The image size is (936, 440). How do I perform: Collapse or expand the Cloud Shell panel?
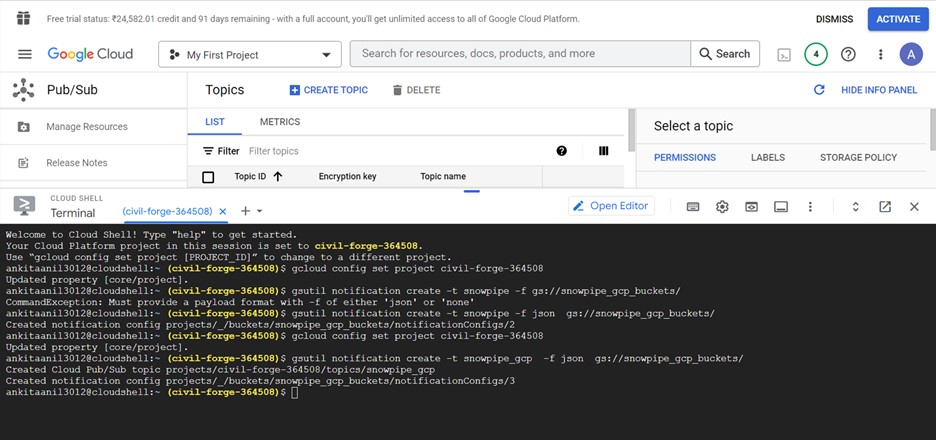[x=856, y=207]
